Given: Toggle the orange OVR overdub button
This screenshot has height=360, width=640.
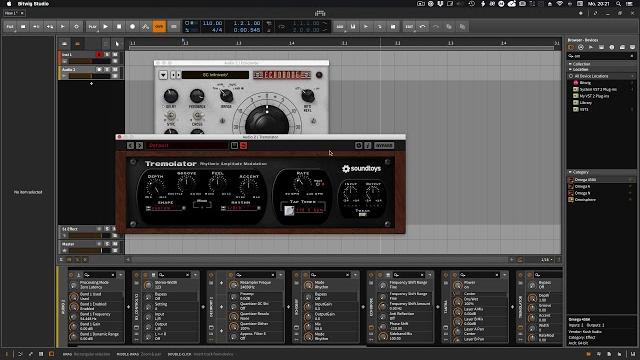Looking at the screenshot, I should tap(159, 27).
